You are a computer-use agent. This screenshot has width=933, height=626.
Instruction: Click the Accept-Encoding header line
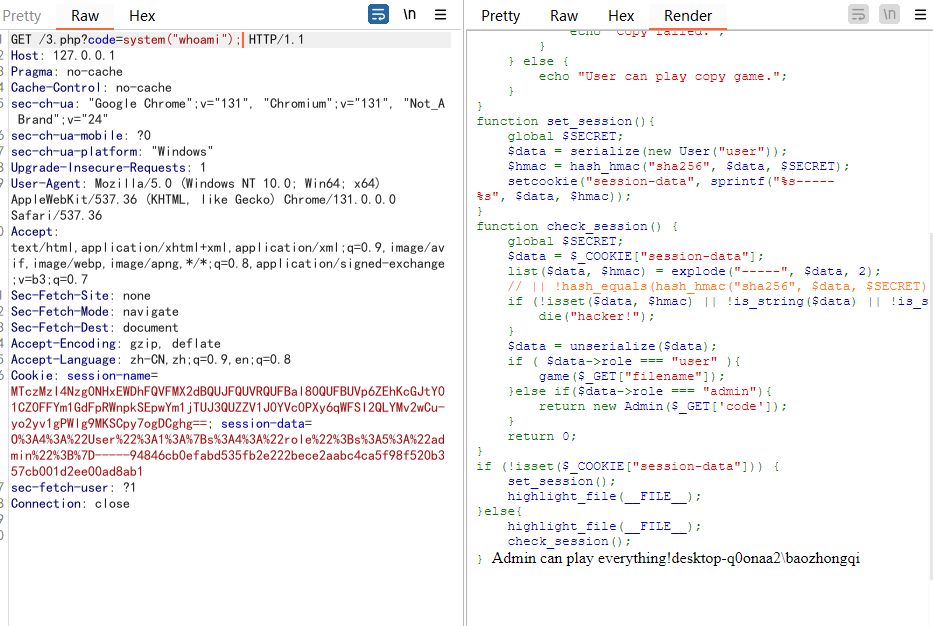coord(115,344)
